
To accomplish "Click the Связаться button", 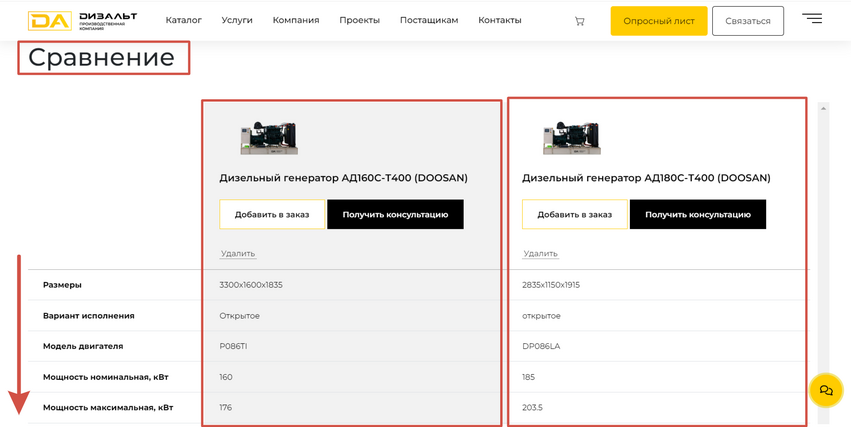I will [748, 21].
